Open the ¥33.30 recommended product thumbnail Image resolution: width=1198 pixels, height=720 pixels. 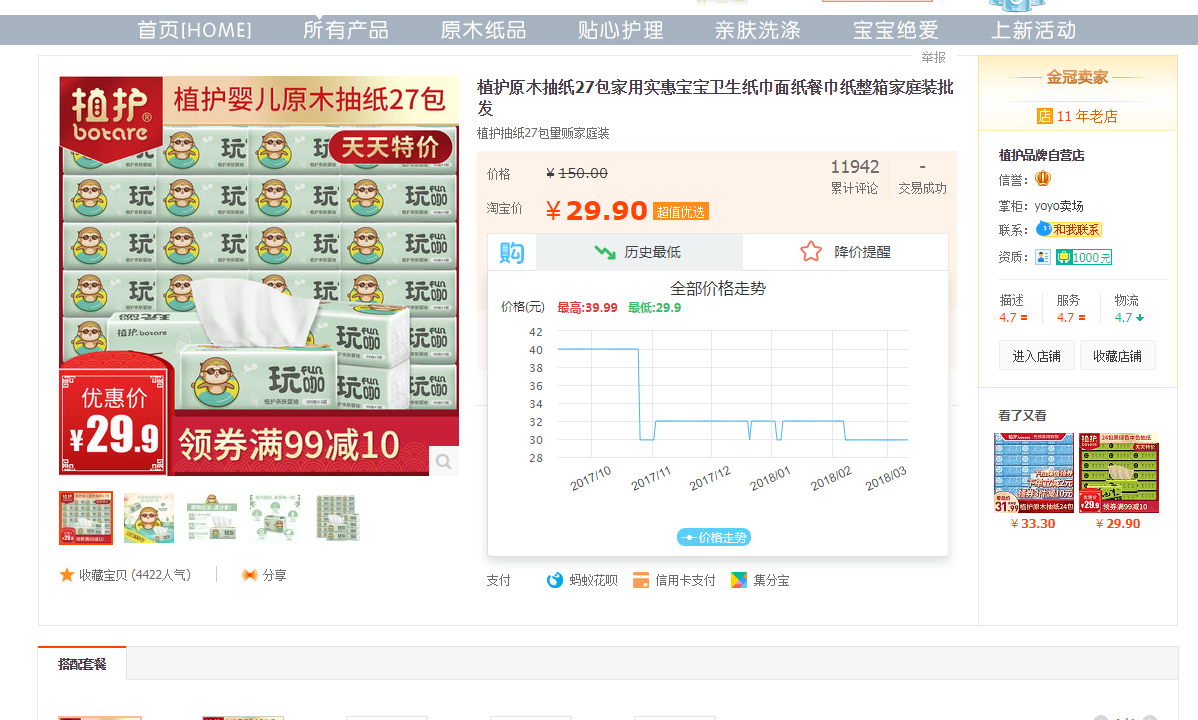pos(1034,473)
